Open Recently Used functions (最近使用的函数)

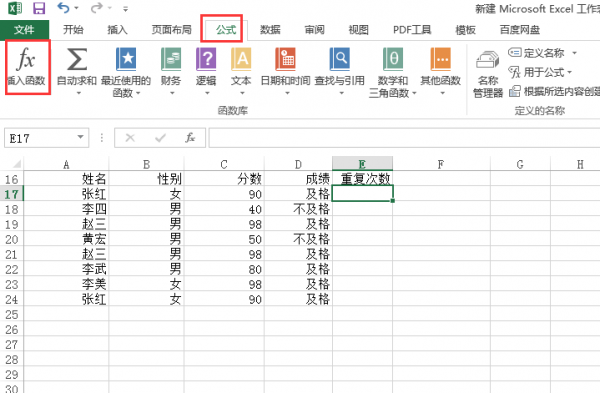click(126, 71)
